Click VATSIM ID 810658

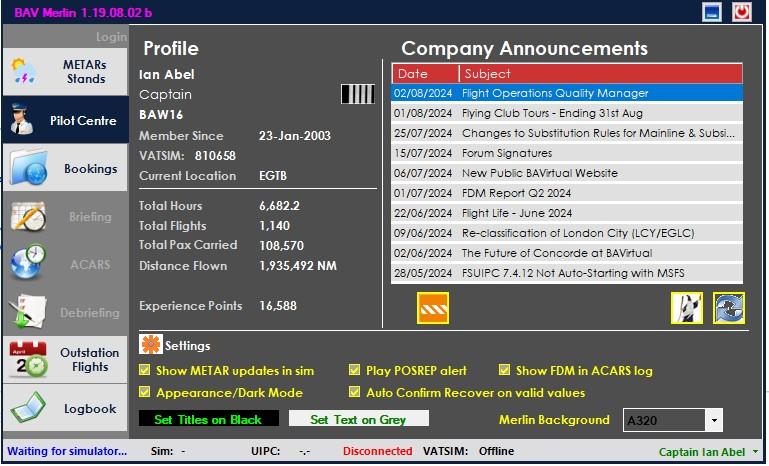[215, 155]
